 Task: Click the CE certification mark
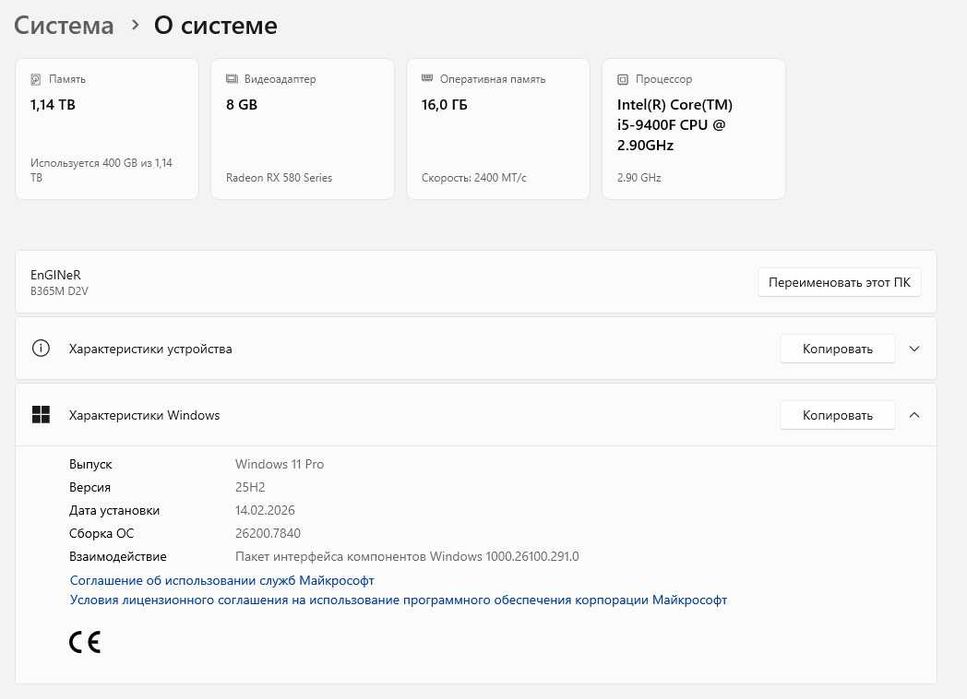(x=84, y=642)
